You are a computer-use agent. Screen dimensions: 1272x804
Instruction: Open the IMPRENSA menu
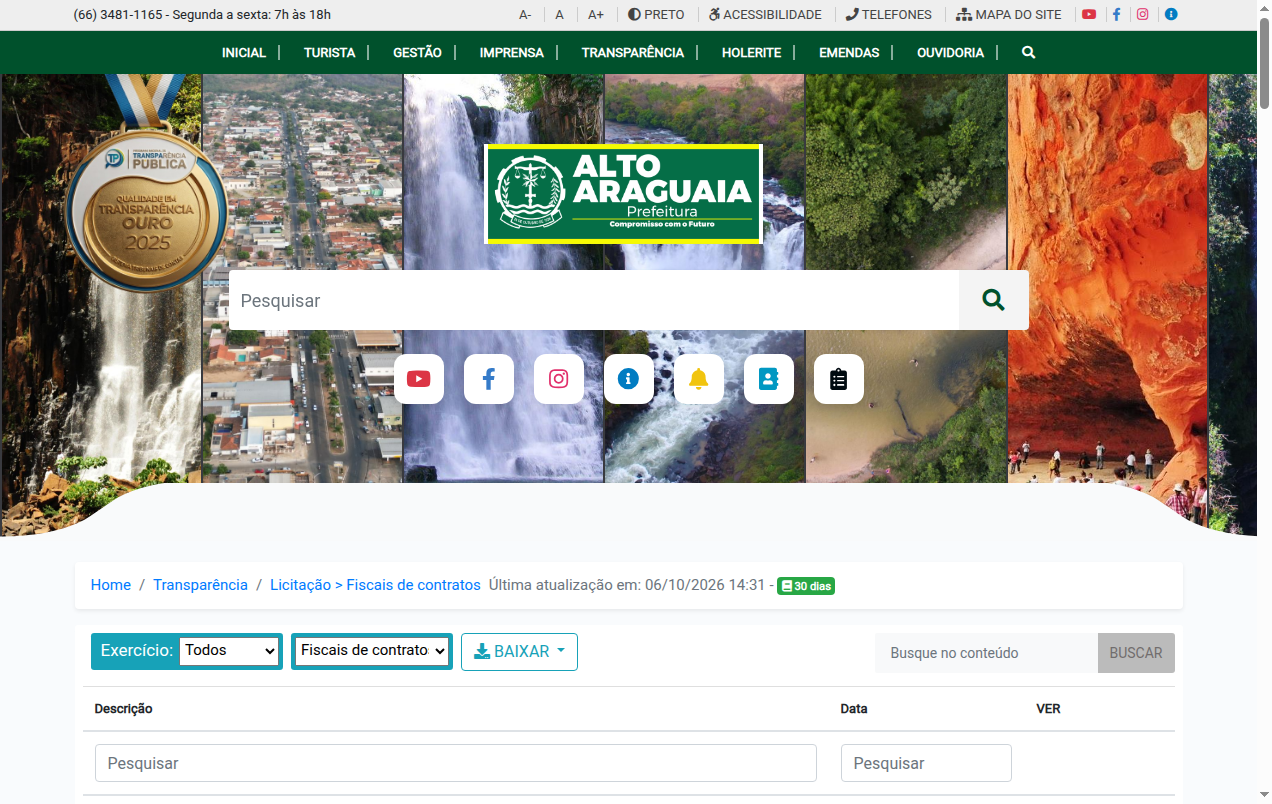point(512,53)
